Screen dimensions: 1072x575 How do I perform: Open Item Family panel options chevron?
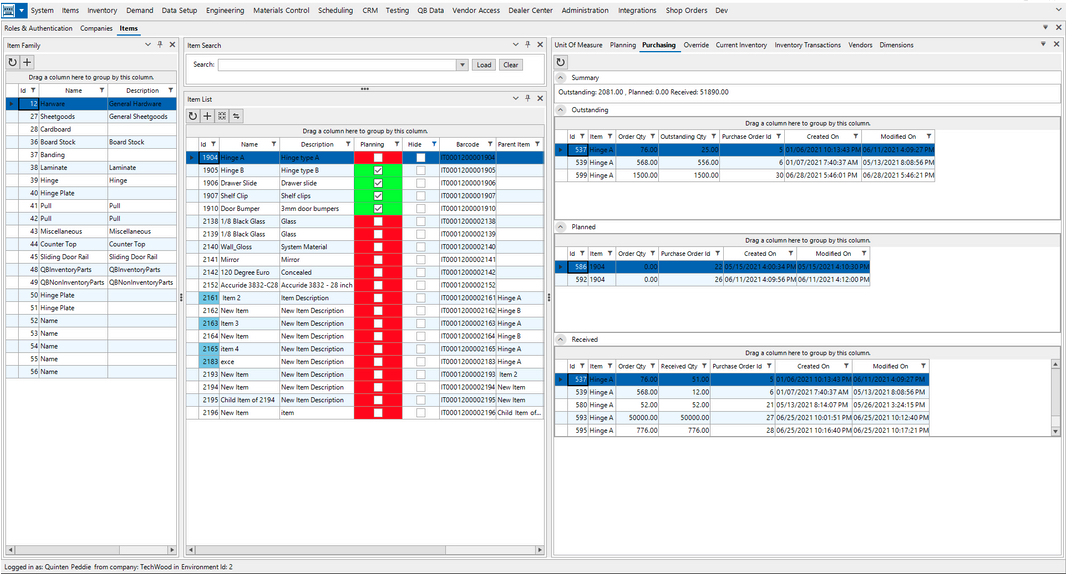coord(148,44)
